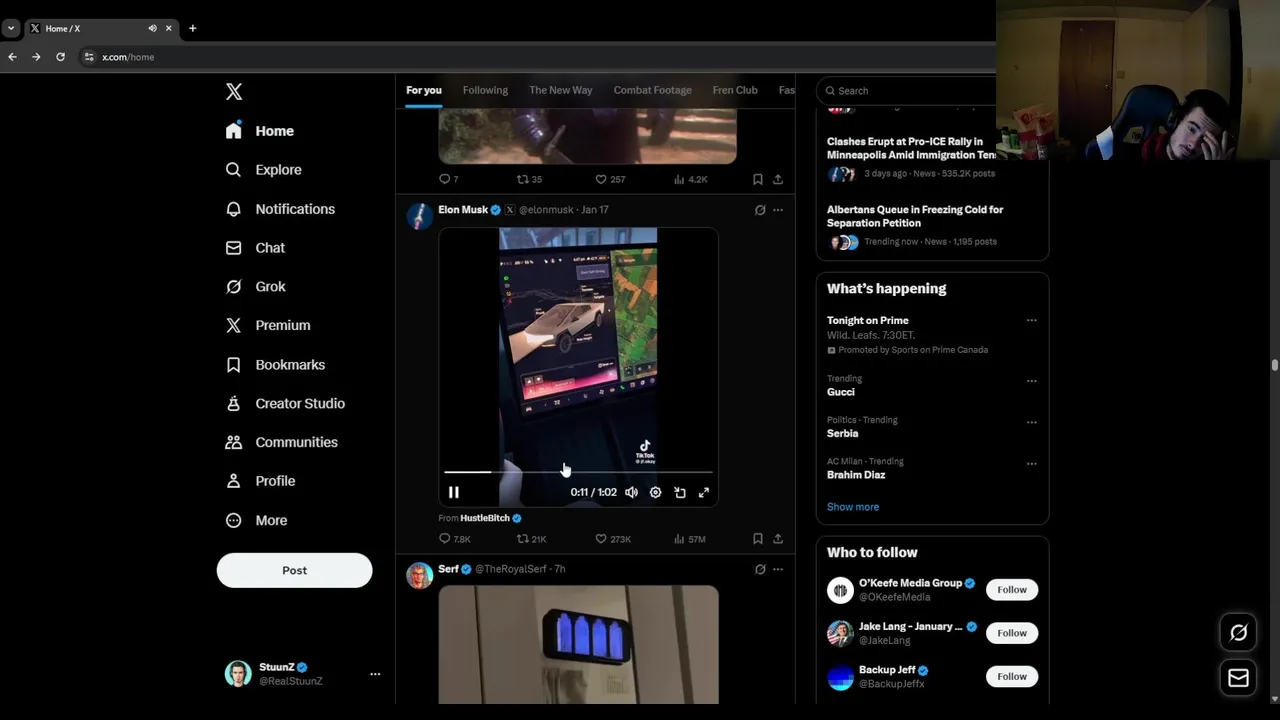Open Serf profile avatar
1280x720 pixels.
point(420,575)
